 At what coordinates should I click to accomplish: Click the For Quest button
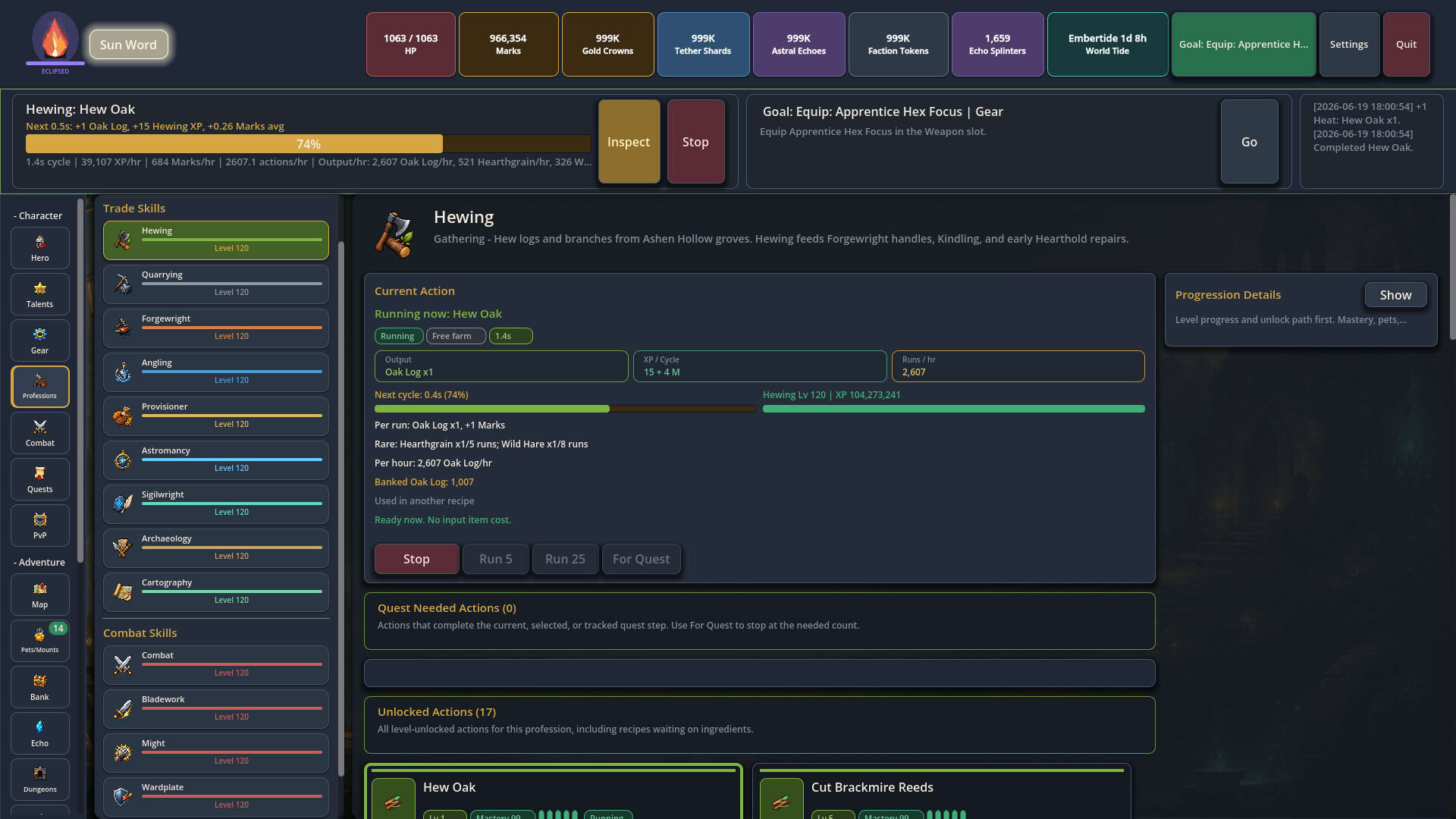[641, 559]
